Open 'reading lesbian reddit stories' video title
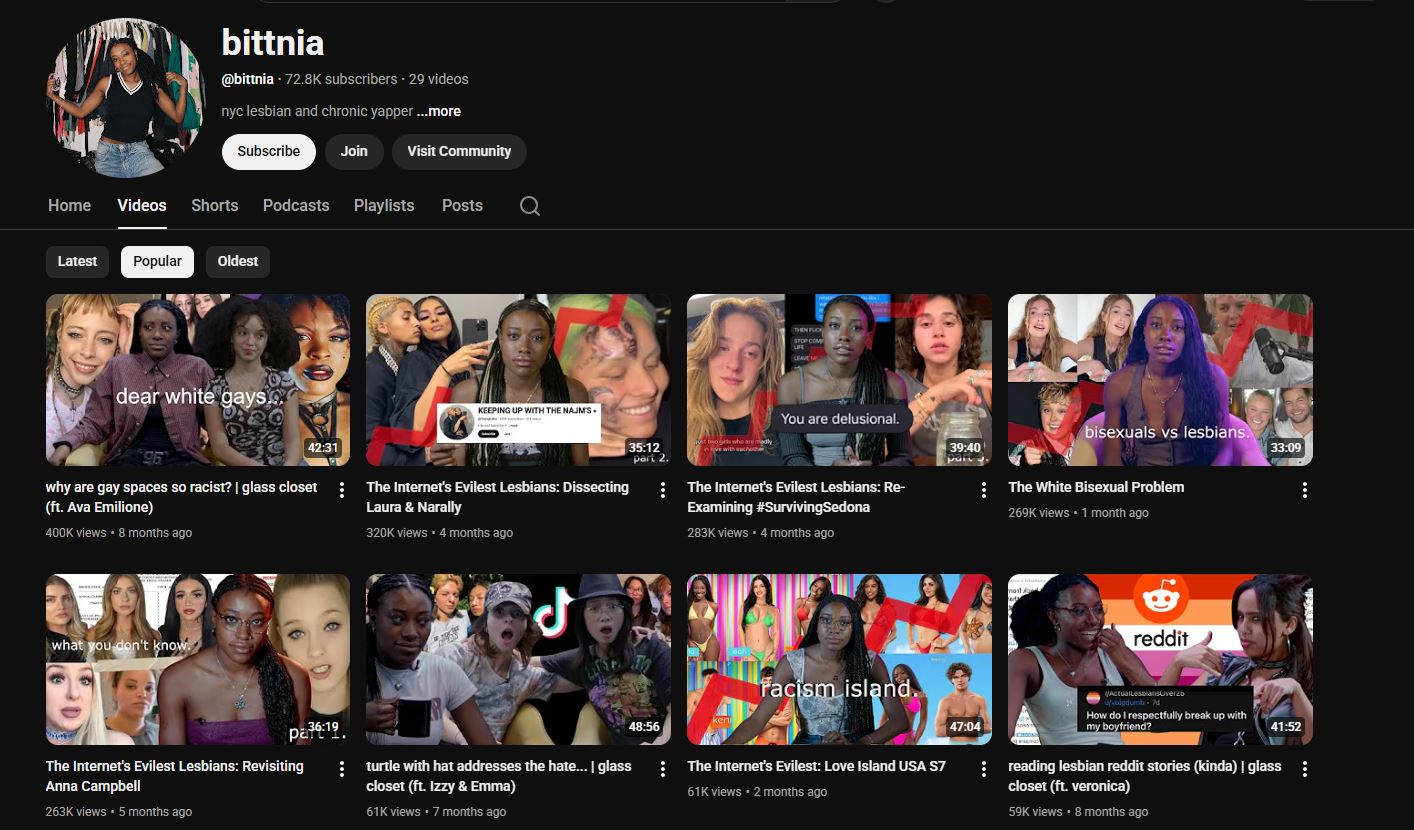This screenshot has width=1414, height=830. [1145, 776]
